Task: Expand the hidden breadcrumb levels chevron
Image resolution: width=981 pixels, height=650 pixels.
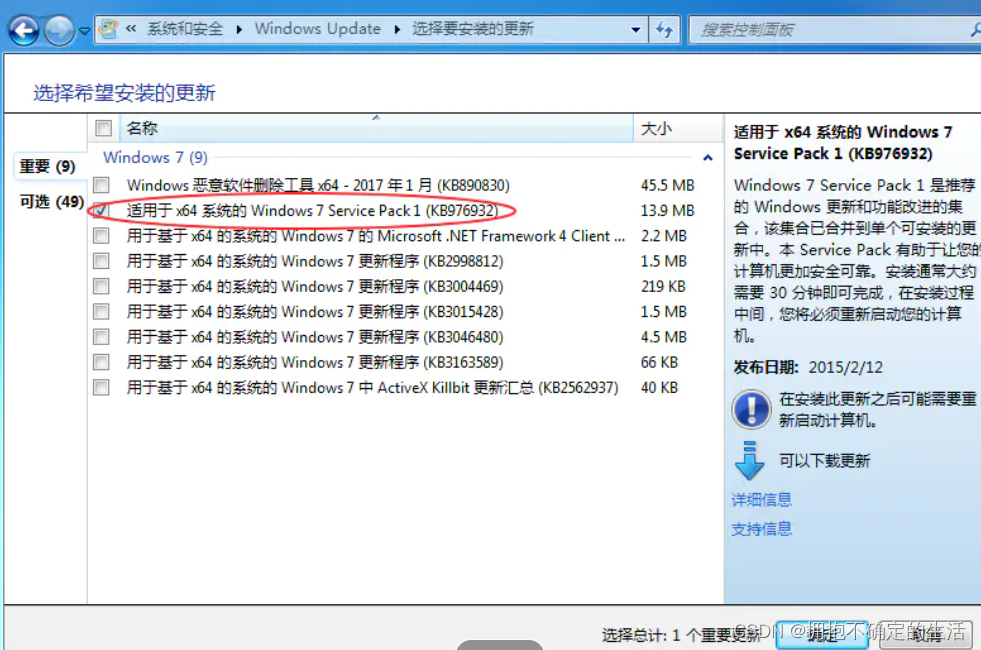Action: pos(131,28)
